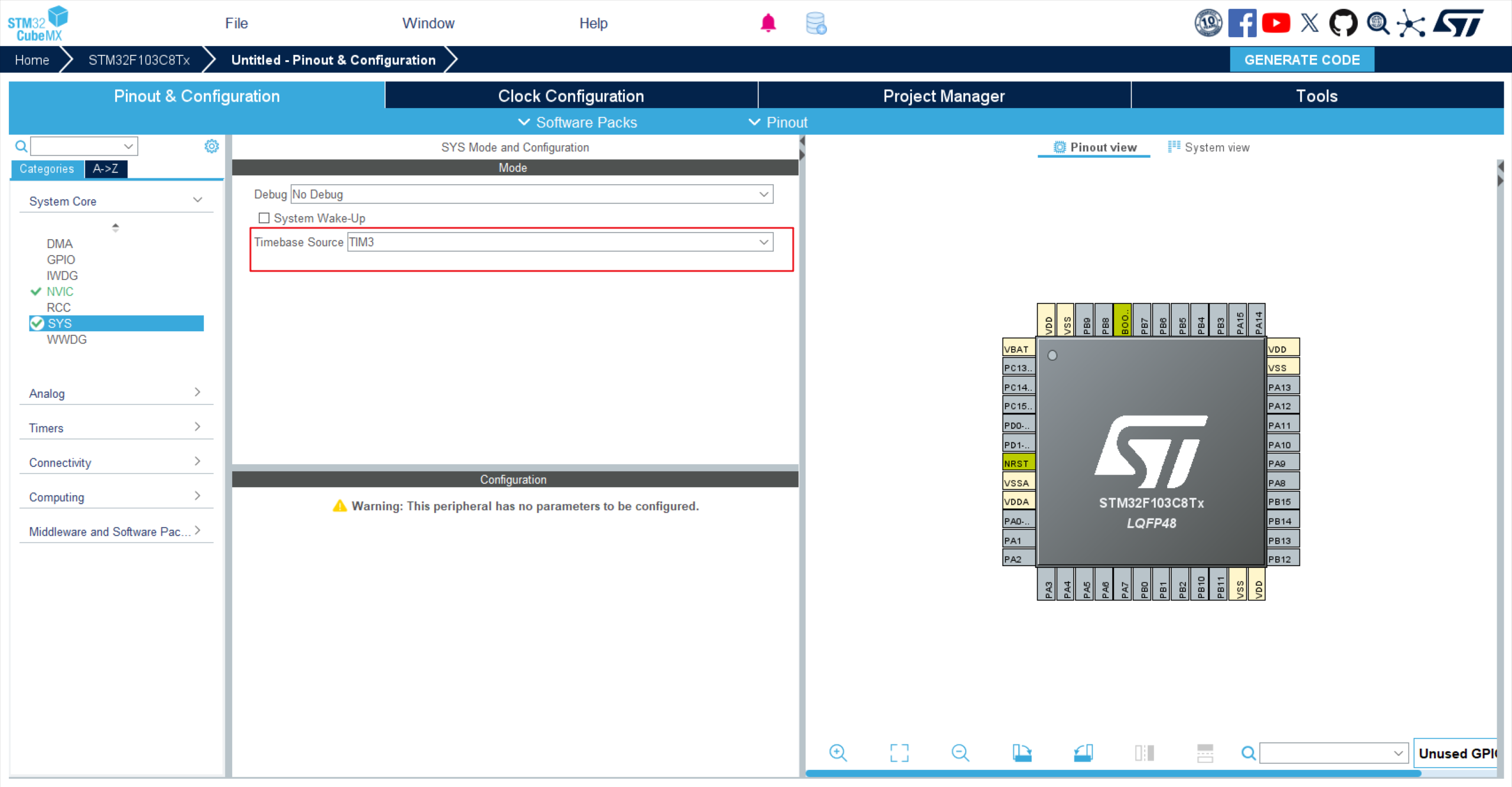The width and height of the screenshot is (1512, 787).
Task: Click the PB12 pin on the chip
Action: click(x=1283, y=559)
